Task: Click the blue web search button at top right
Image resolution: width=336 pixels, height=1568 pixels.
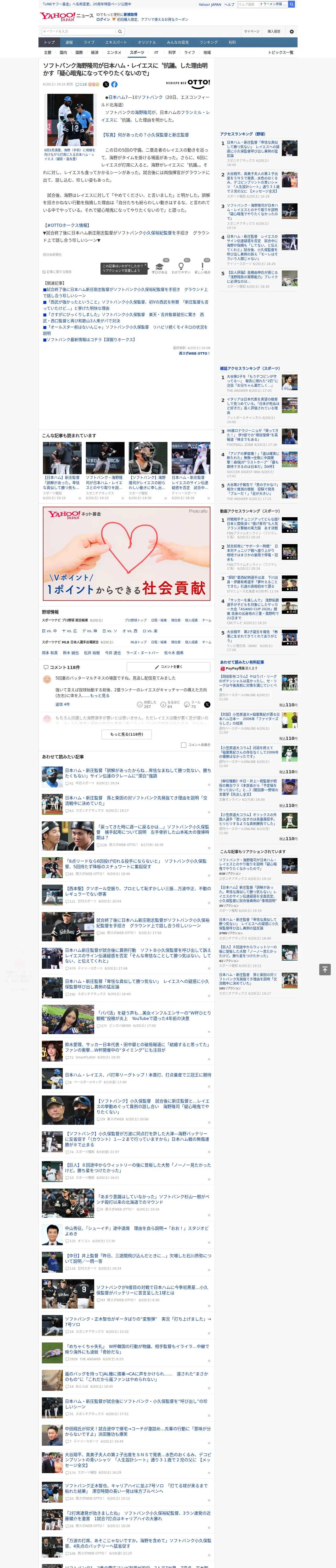Action: pyautogui.click(x=292, y=4)
